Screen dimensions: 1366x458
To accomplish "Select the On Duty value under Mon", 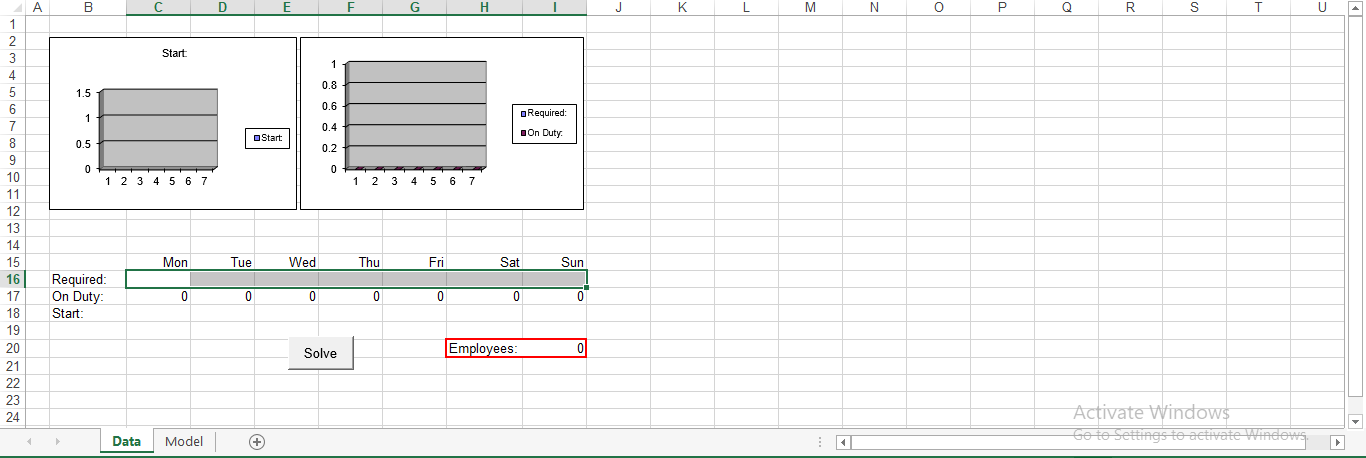I will [x=158, y=296].
